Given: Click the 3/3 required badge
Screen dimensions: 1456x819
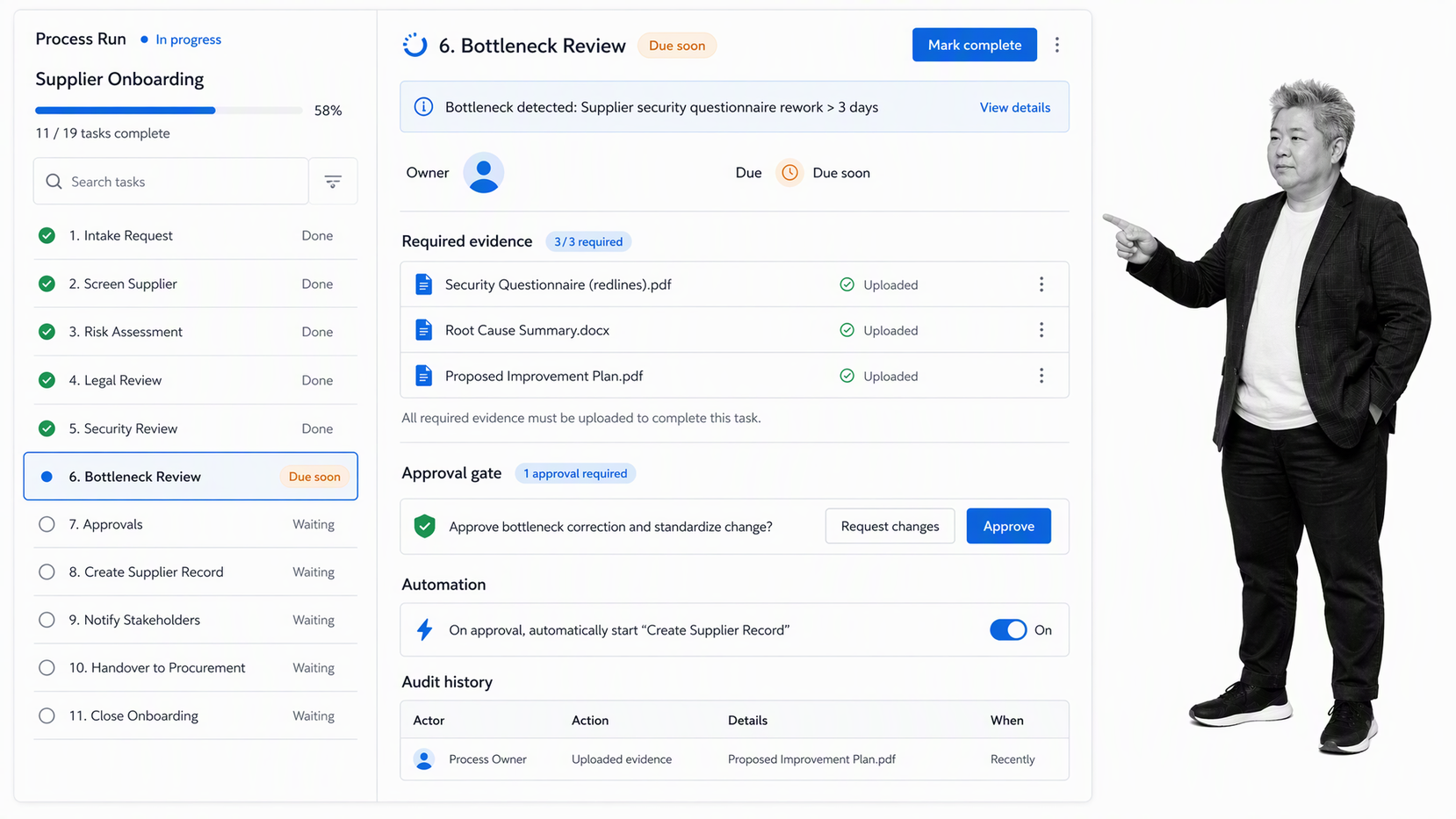Looking at the screenshot, I should pos(588,241).
